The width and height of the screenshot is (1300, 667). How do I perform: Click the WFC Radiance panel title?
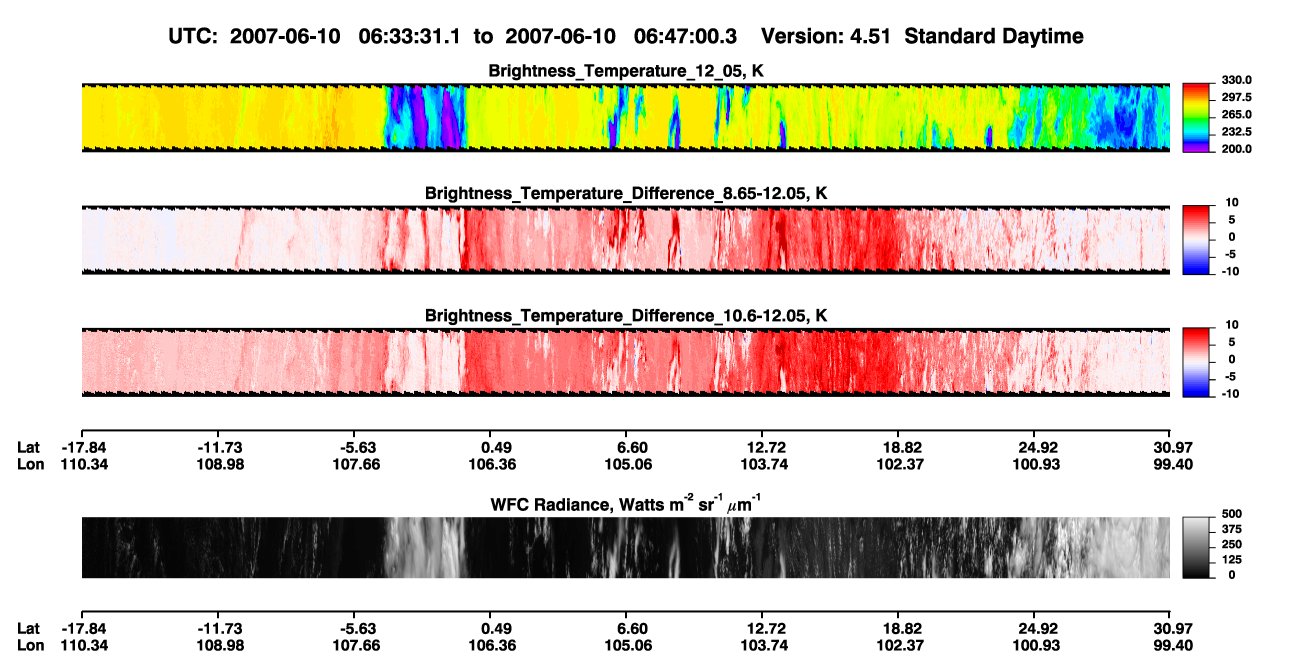(x=626, y=504)
